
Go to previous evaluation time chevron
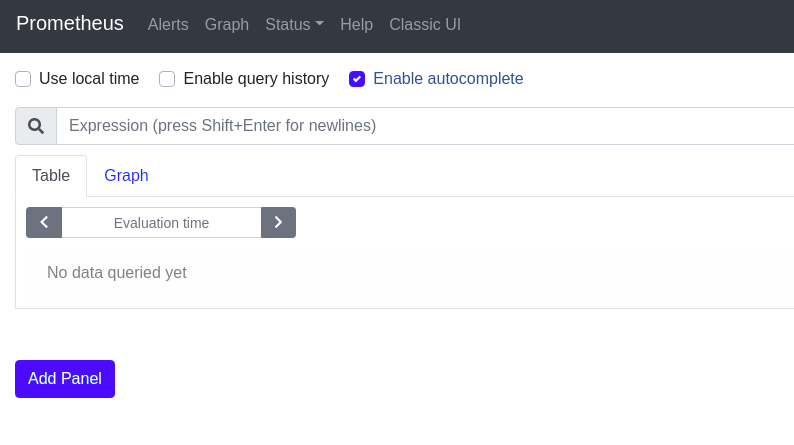click(44, 223)
